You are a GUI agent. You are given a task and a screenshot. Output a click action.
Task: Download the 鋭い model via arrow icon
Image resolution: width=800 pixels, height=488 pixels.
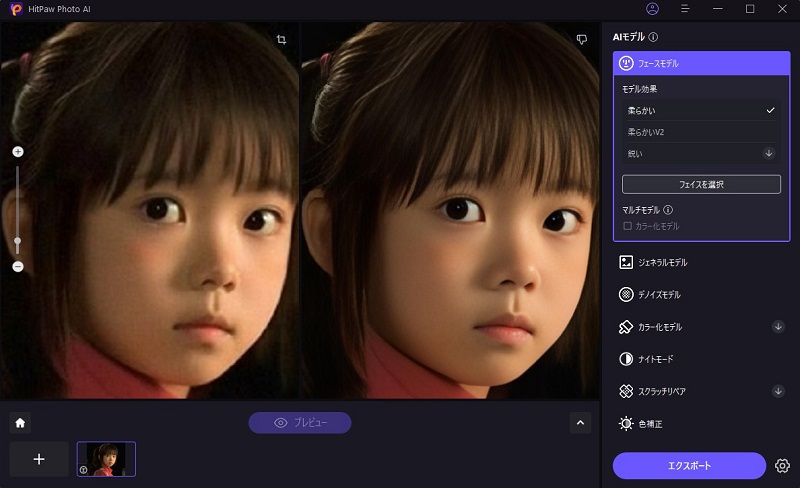(x=768, y=153)
